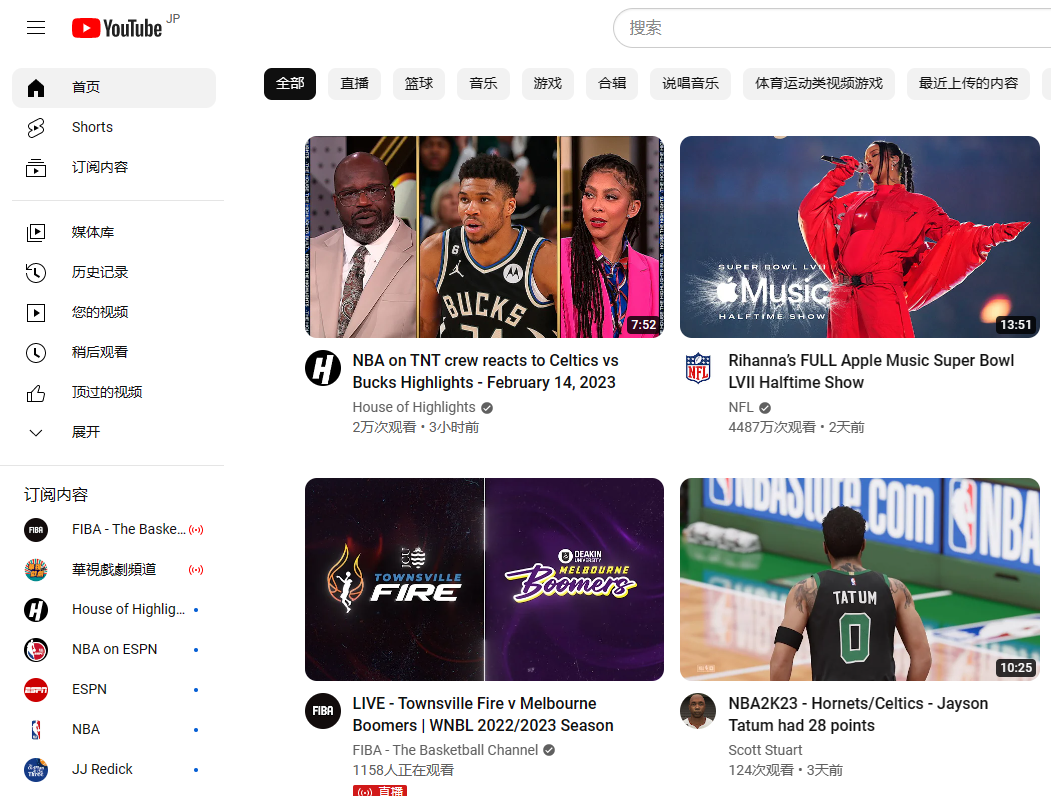The image size is (1051, 796).
Task: Click the YouTube logo
Action: click(117, 28)
